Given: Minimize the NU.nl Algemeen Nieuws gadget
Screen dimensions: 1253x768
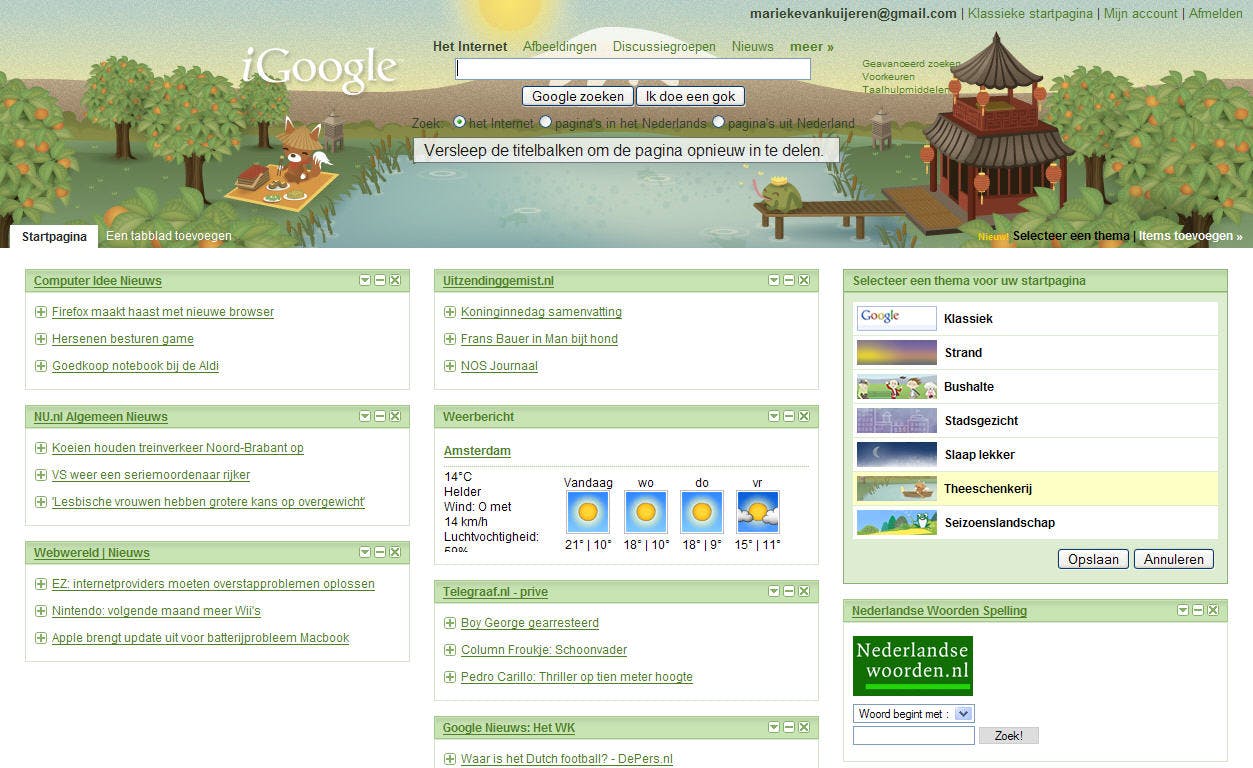Looking at the screenshot, I should pos(380,416).
